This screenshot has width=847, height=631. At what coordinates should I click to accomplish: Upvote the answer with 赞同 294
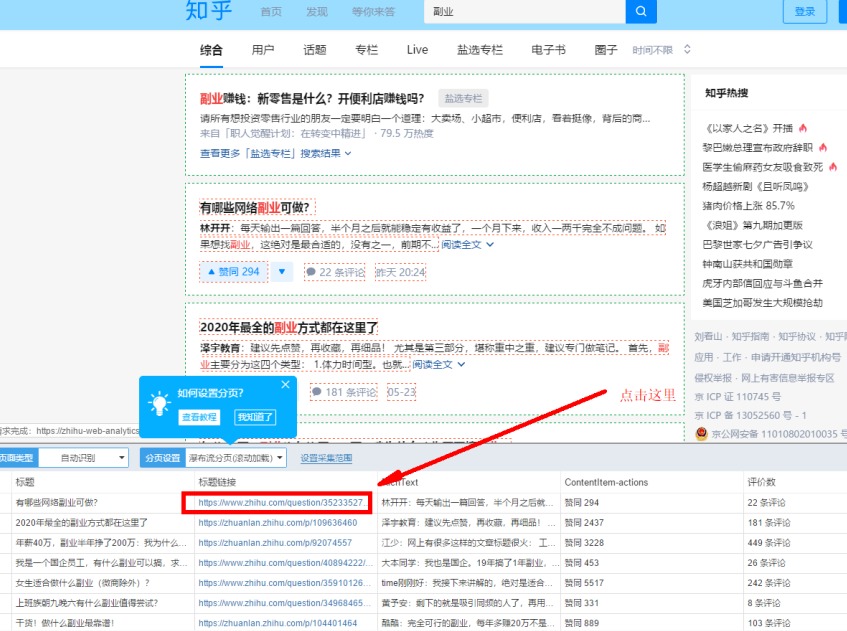pyautogui.click(x=233, y=271)
